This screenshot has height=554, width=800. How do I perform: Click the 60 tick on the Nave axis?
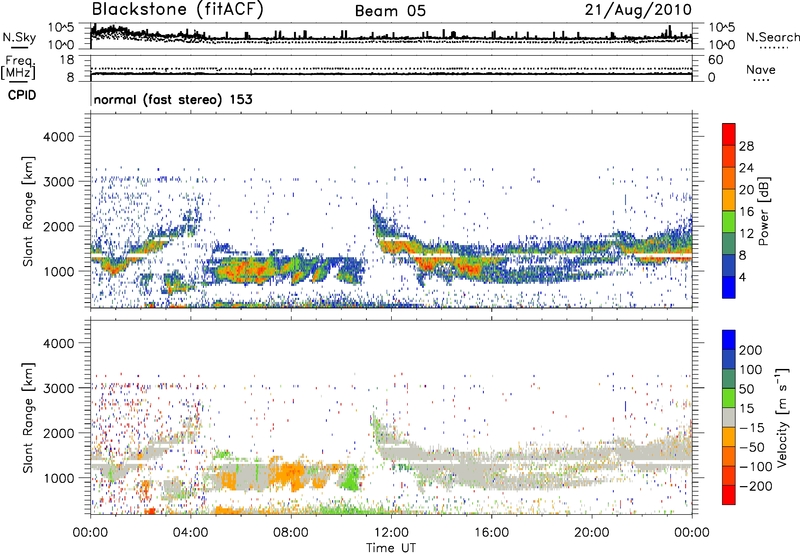pyautogui.click(x=716, y=60)
